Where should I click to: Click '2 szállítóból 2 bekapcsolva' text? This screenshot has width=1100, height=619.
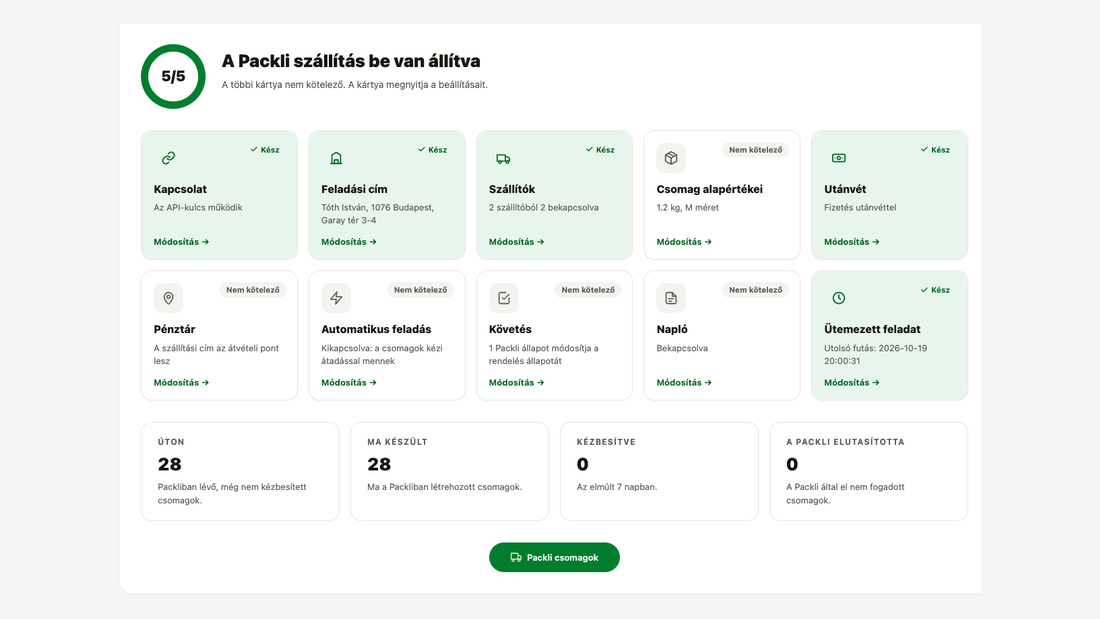pyautogui.click(x=544, y=208)
